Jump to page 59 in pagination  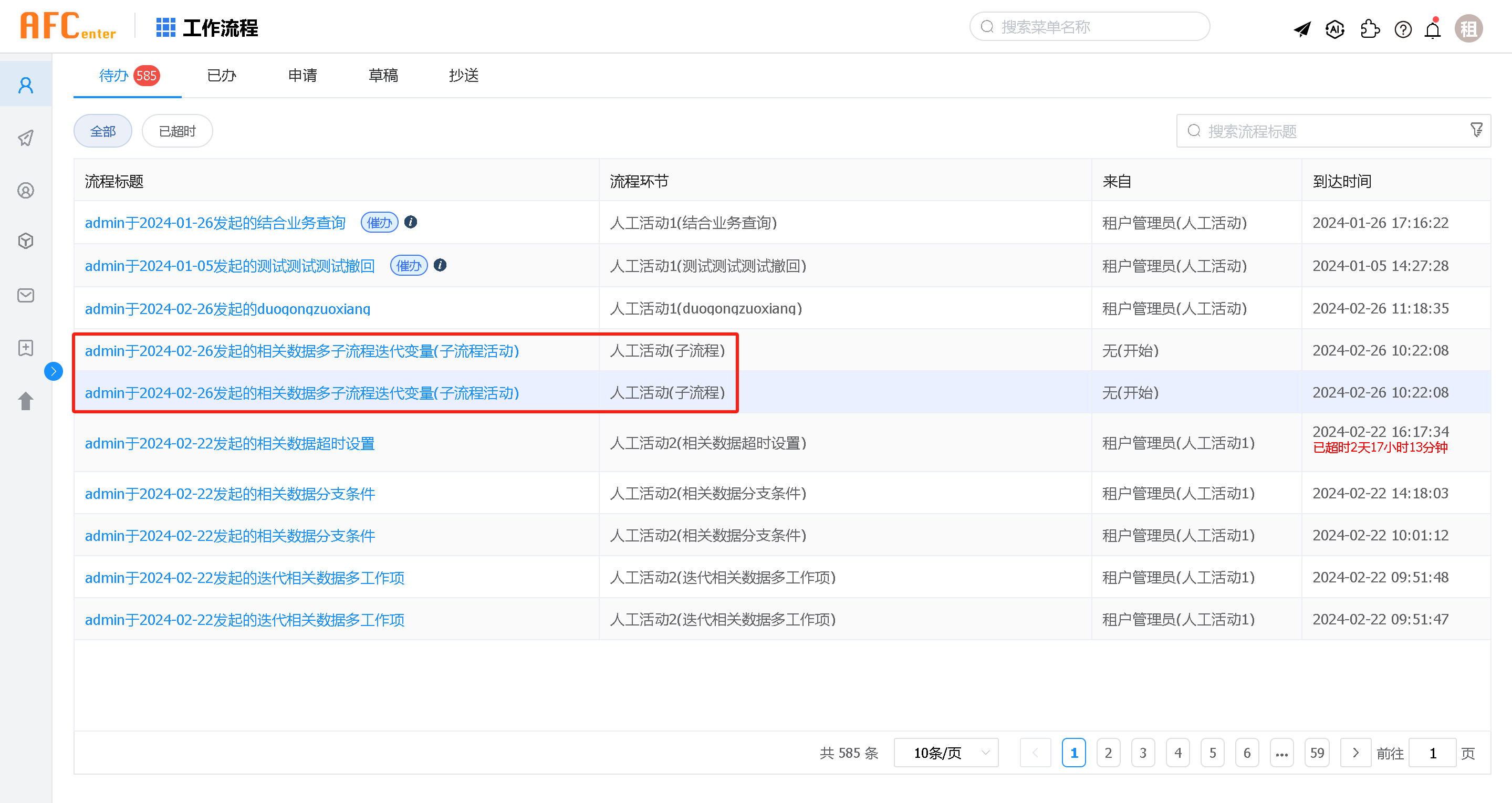tap(1317, 752)
